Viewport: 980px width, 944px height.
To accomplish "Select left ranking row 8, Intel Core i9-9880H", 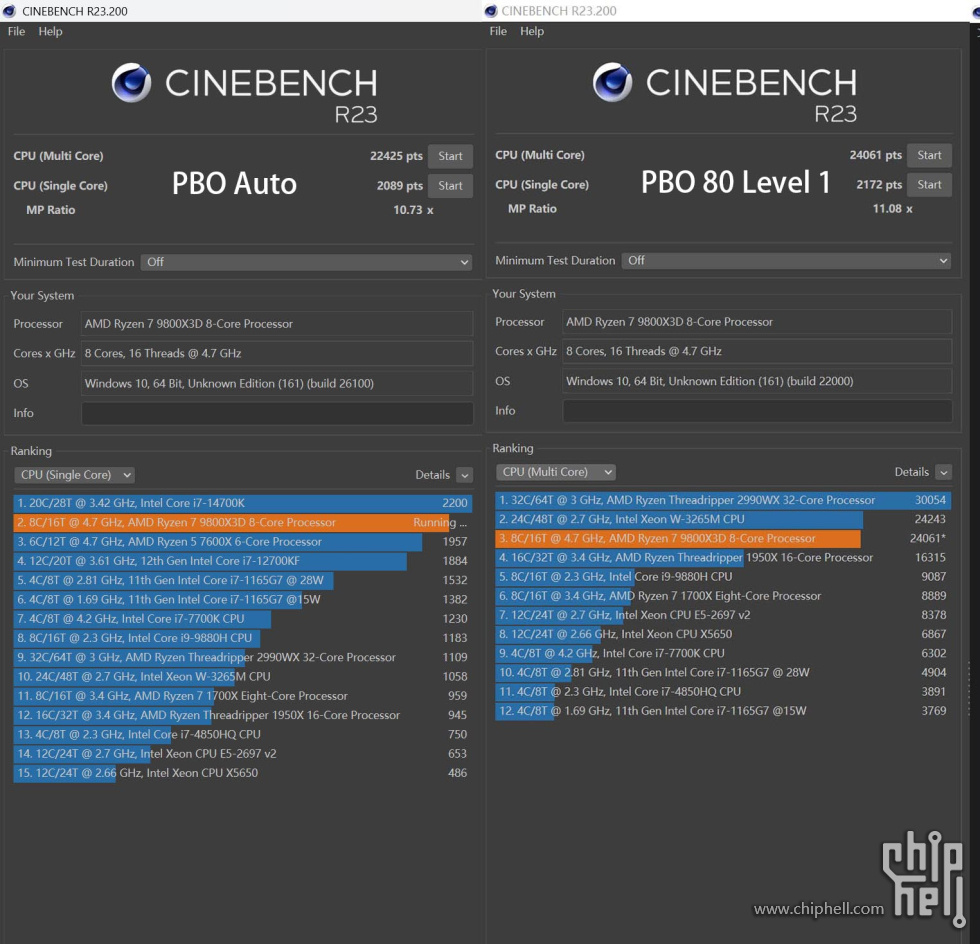I will click(x=242, y=638).
